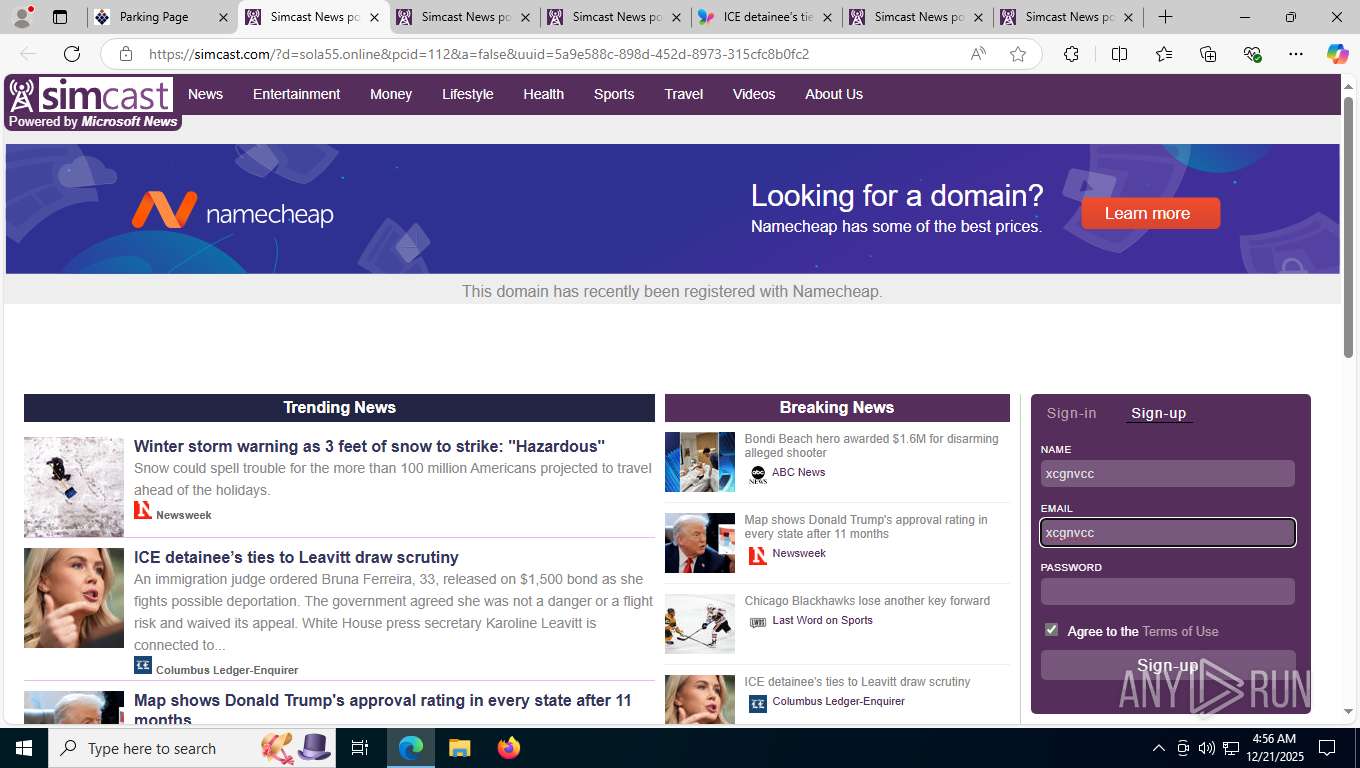Click the Newsweek icon under Winter storm article
This screenshot has width=1360, height=768.
pos(143,511)
